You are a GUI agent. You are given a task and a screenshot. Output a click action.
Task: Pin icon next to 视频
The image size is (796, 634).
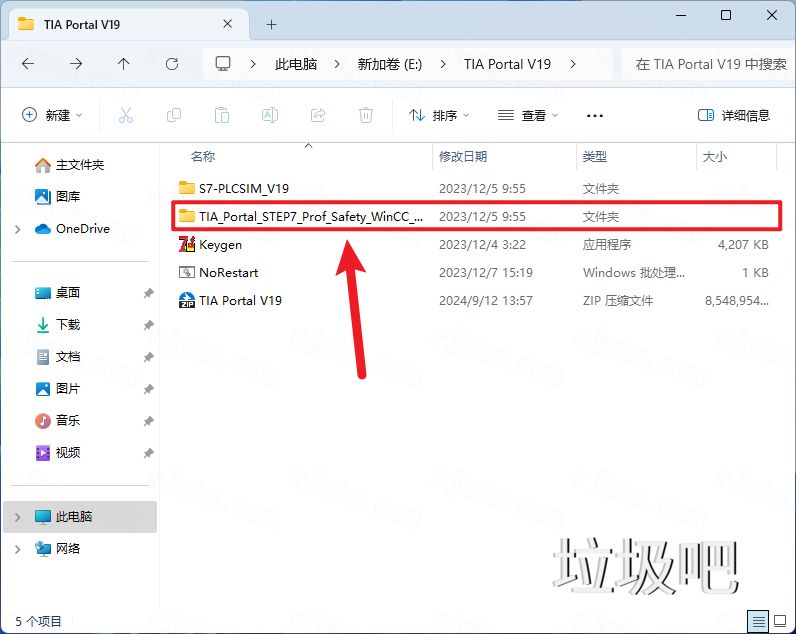(148, 453)
